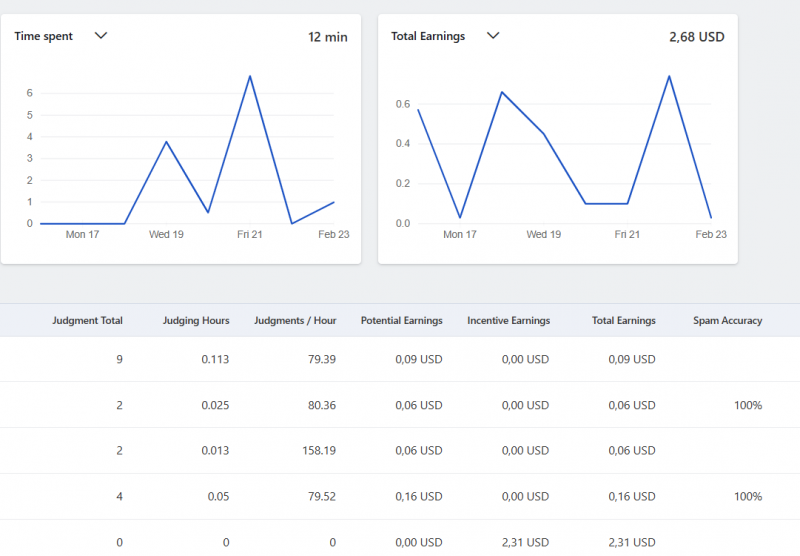Expand the Time spent chart dropdown chevron
This screenshot has height=556, width=800.
(x=100, y=35)
